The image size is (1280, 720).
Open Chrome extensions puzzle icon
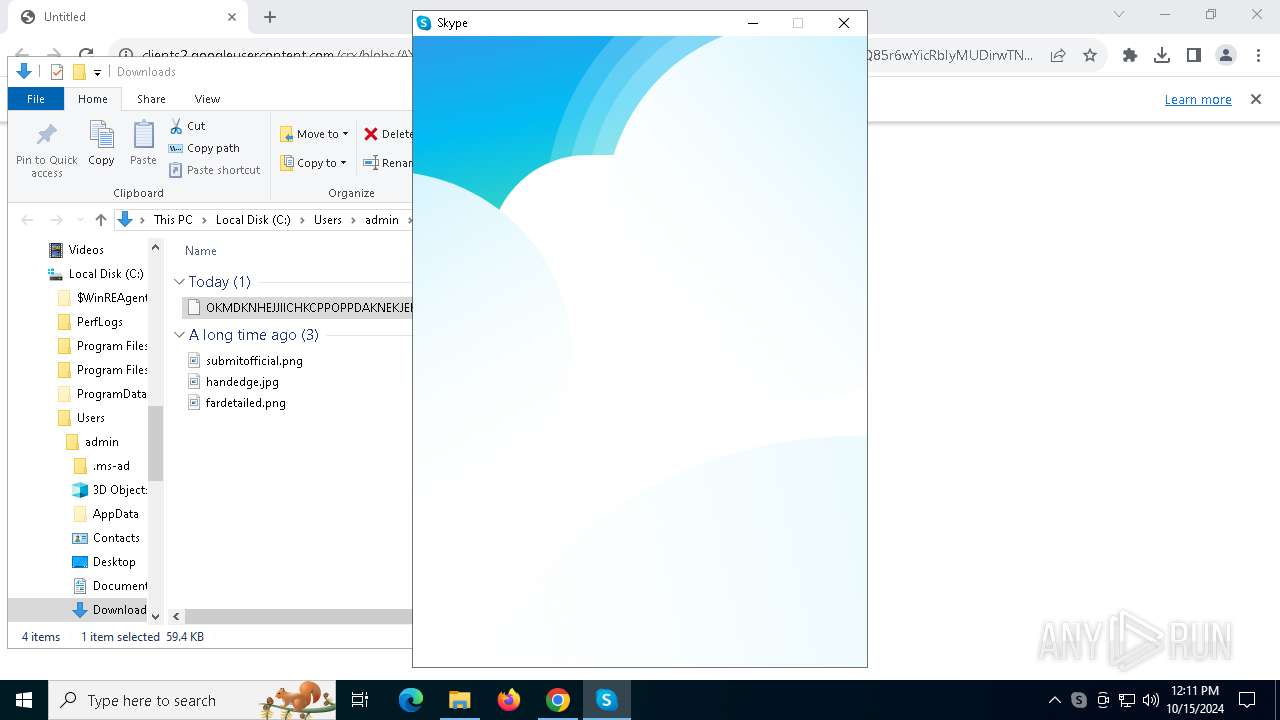pos(1130,56)
